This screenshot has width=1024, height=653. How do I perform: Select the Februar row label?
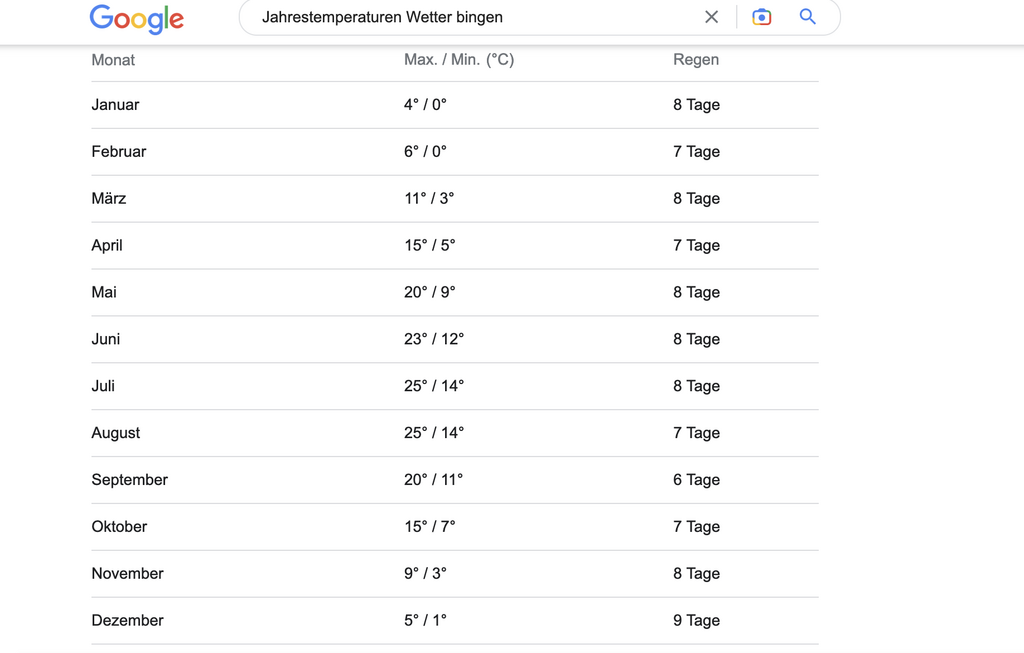(x=119, y=152)
